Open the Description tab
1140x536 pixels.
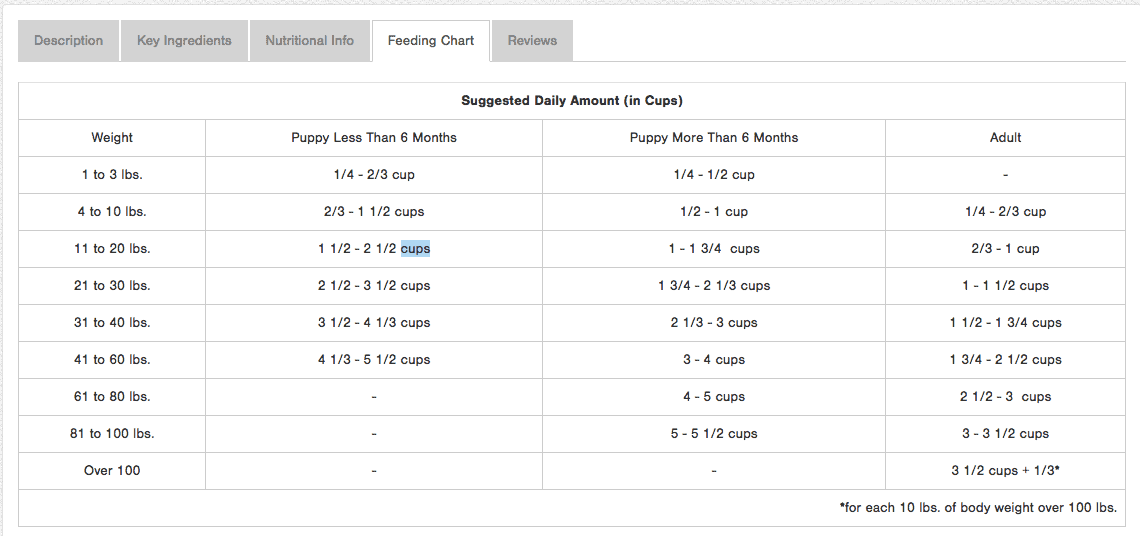tap(68, 41)
